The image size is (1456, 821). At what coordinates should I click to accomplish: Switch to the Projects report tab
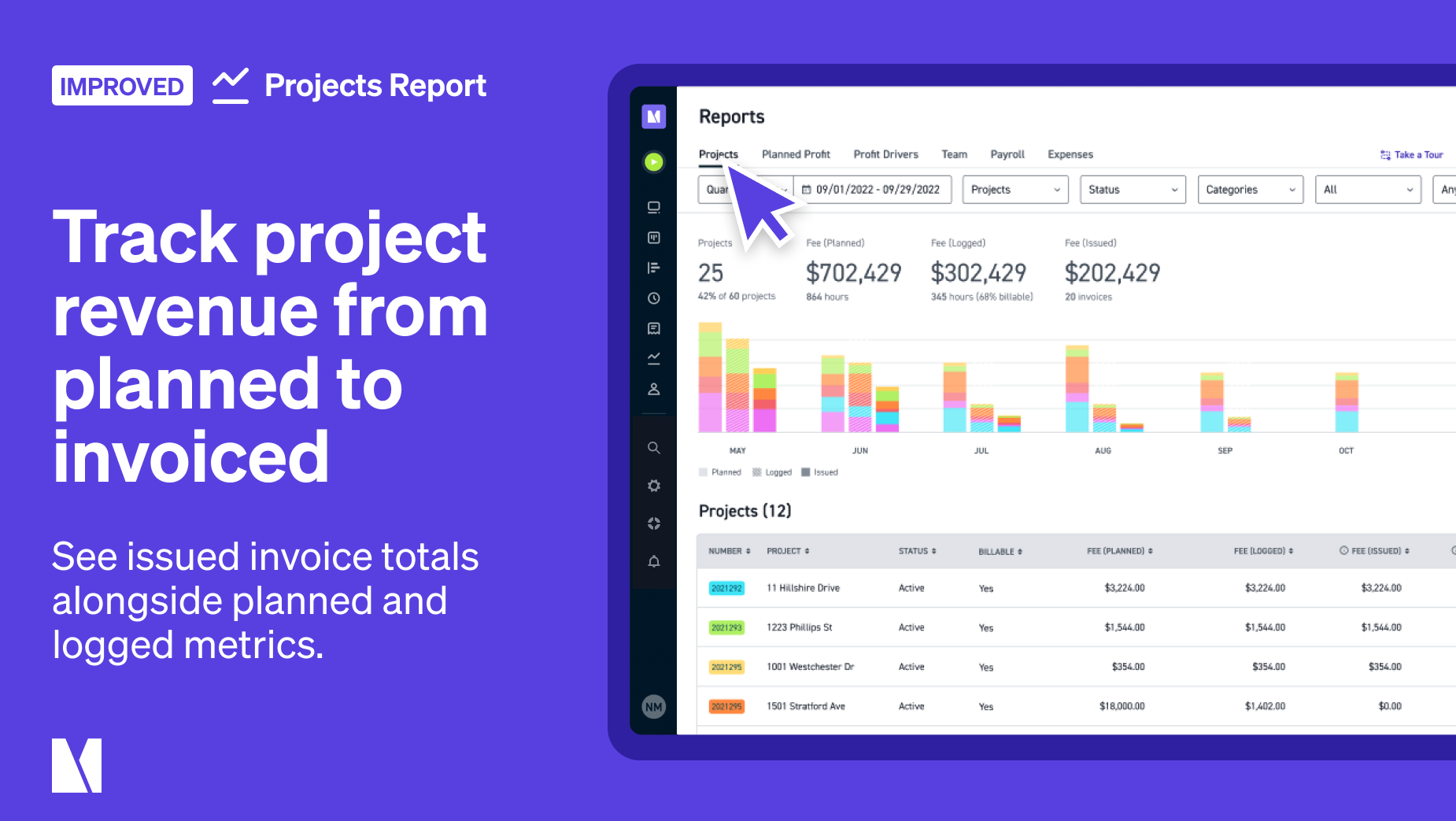(x=718, y=154)
